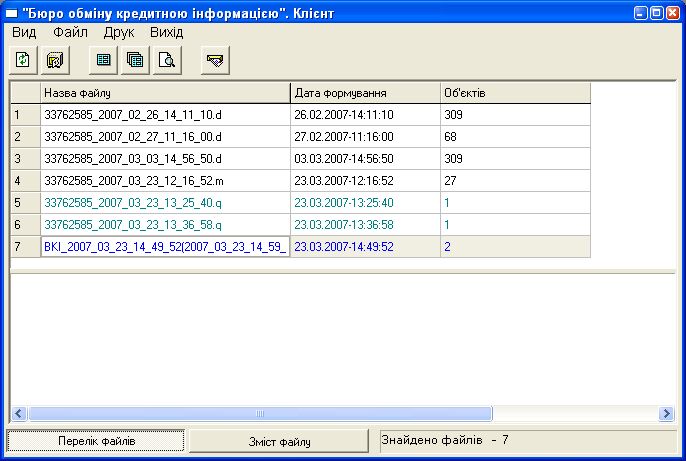Click the single table toolbar icon
This screenshot has height=461, width=686.
[x=103, y=60]
